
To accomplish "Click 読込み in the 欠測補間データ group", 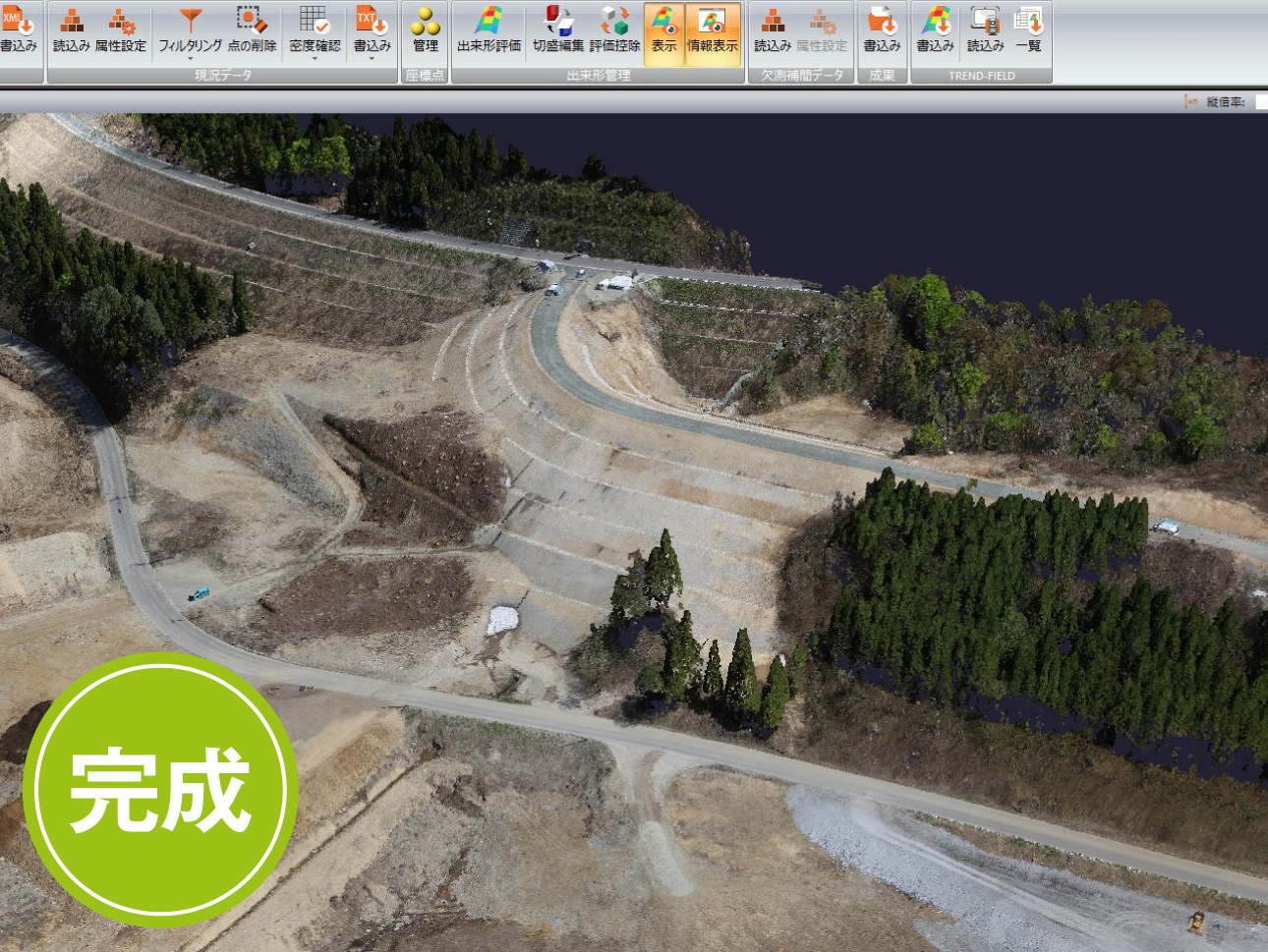I will (x=772, y=28).
